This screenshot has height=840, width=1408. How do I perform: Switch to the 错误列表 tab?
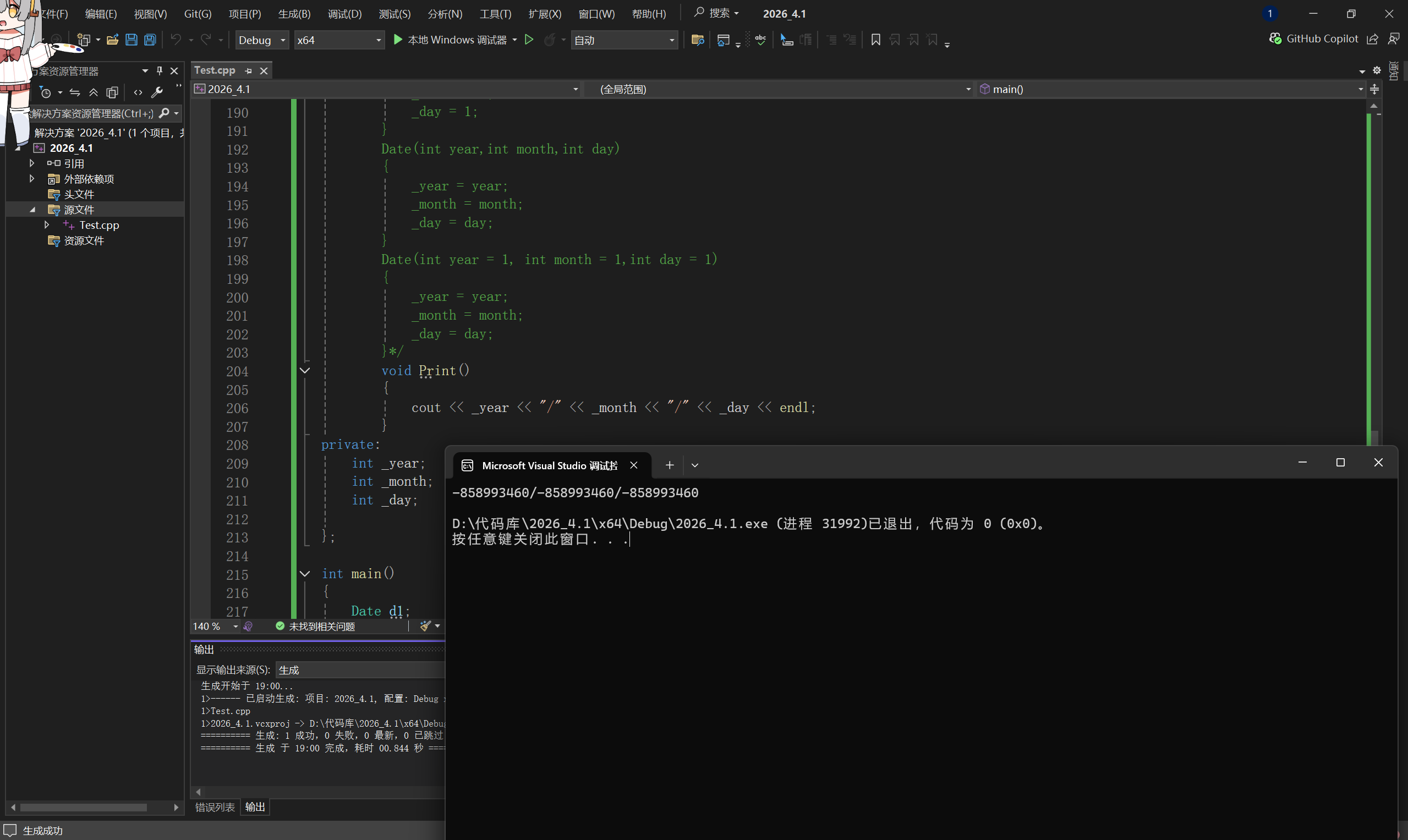tap(215, 807)
